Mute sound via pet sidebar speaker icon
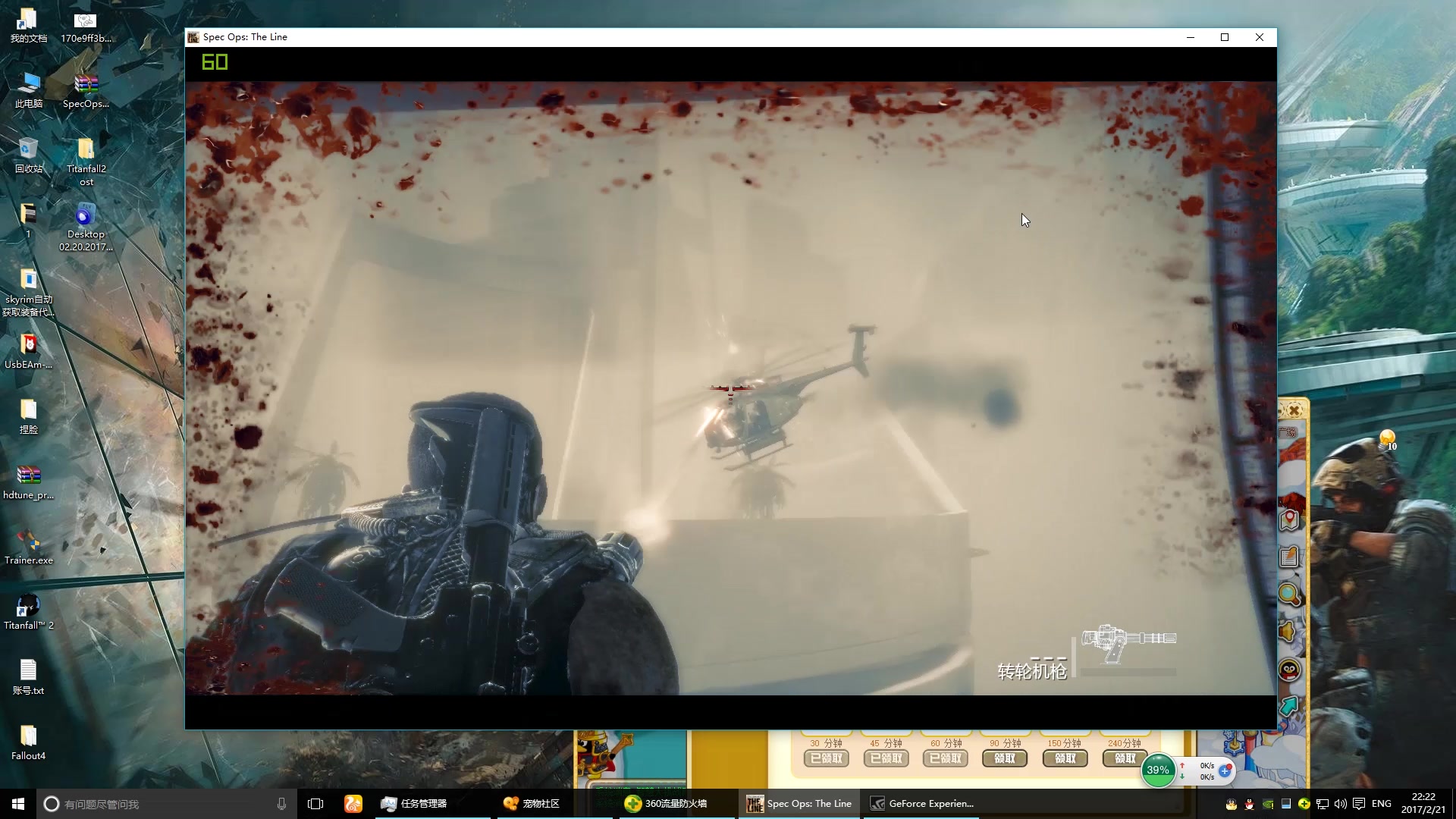 (x=1288, y=631)
